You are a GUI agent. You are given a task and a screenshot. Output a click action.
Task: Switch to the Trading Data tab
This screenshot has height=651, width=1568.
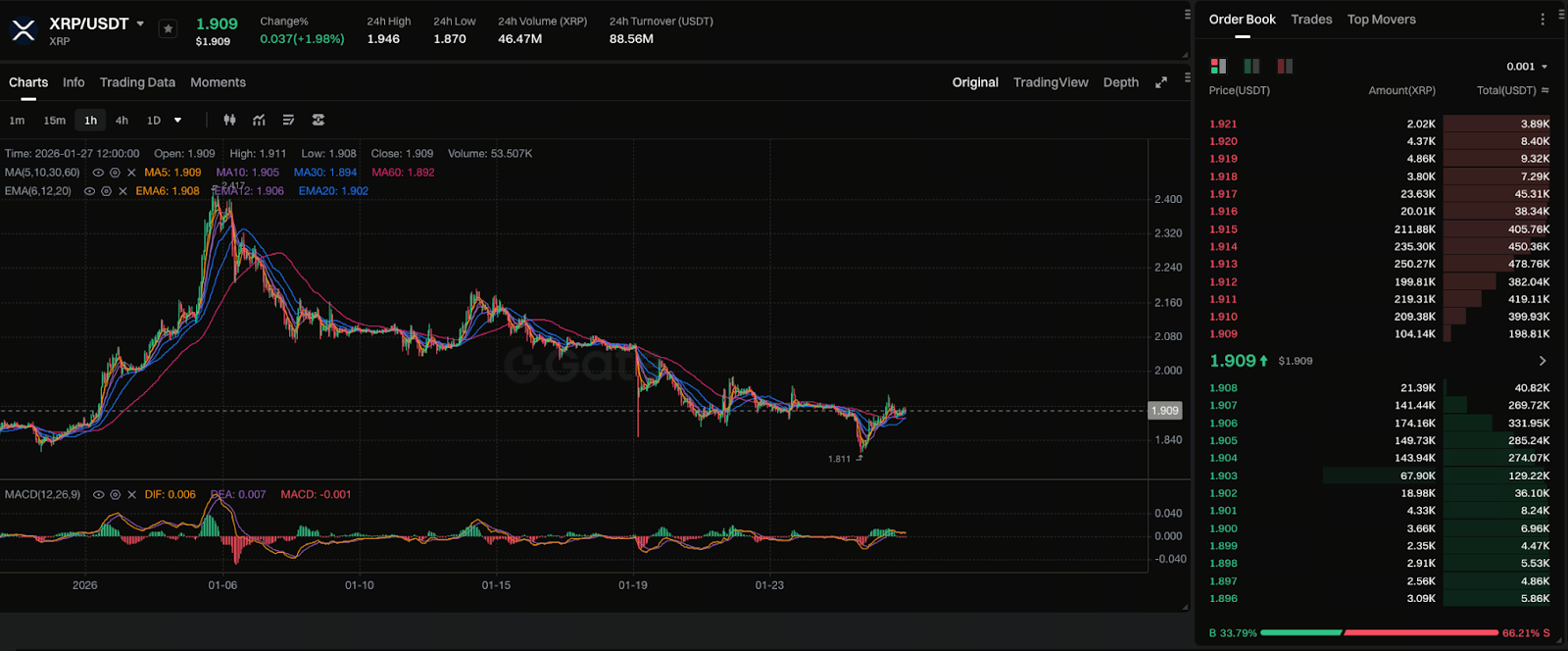(x=137, y=82)
